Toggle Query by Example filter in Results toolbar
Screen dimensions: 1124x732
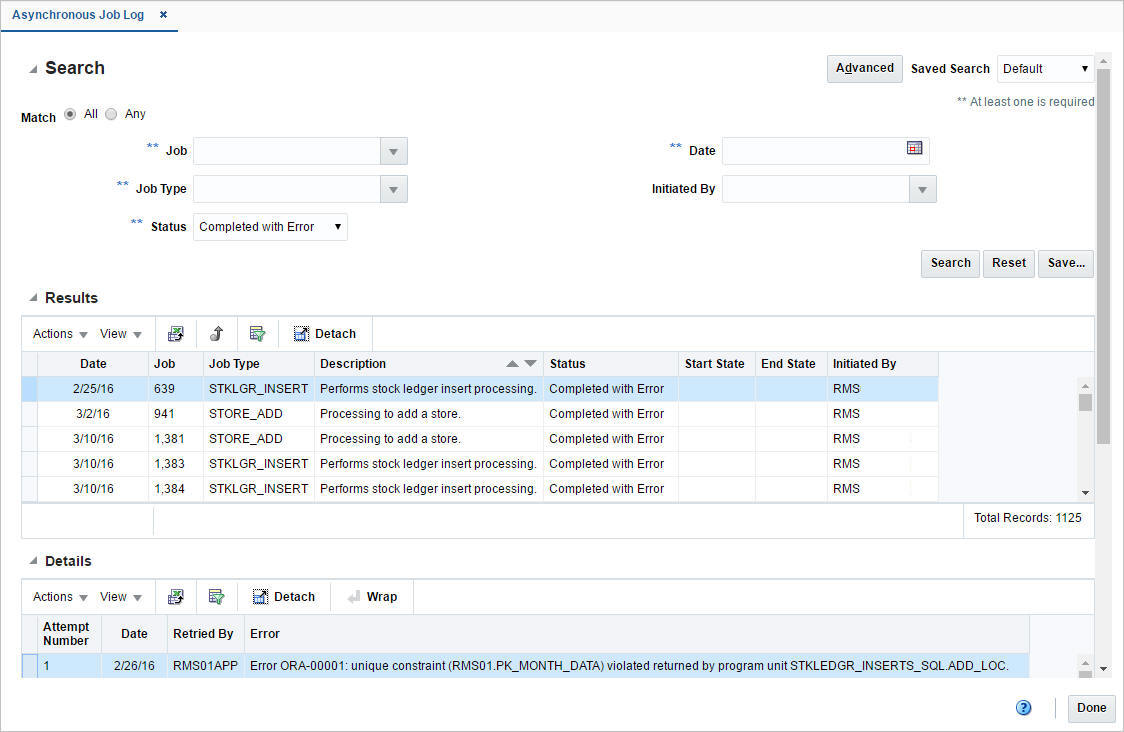coord(258,333)
